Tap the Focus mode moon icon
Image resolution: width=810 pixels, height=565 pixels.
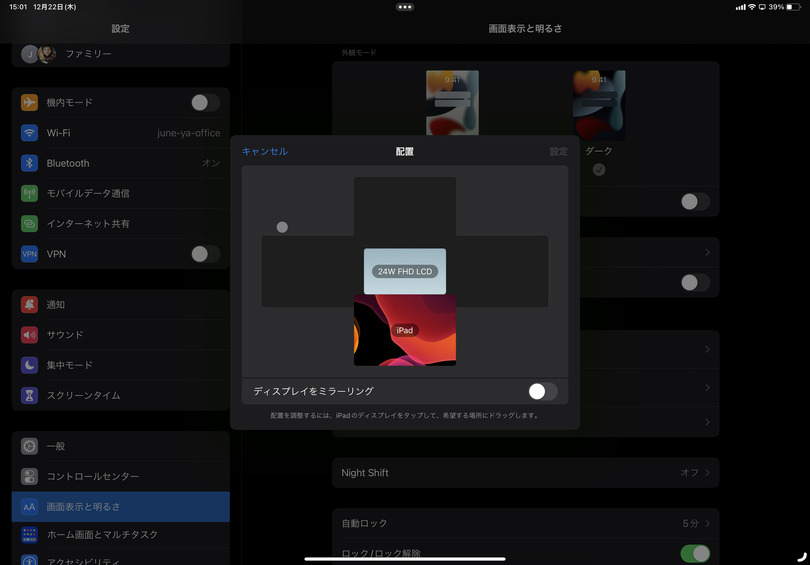(x=29, y=365)
